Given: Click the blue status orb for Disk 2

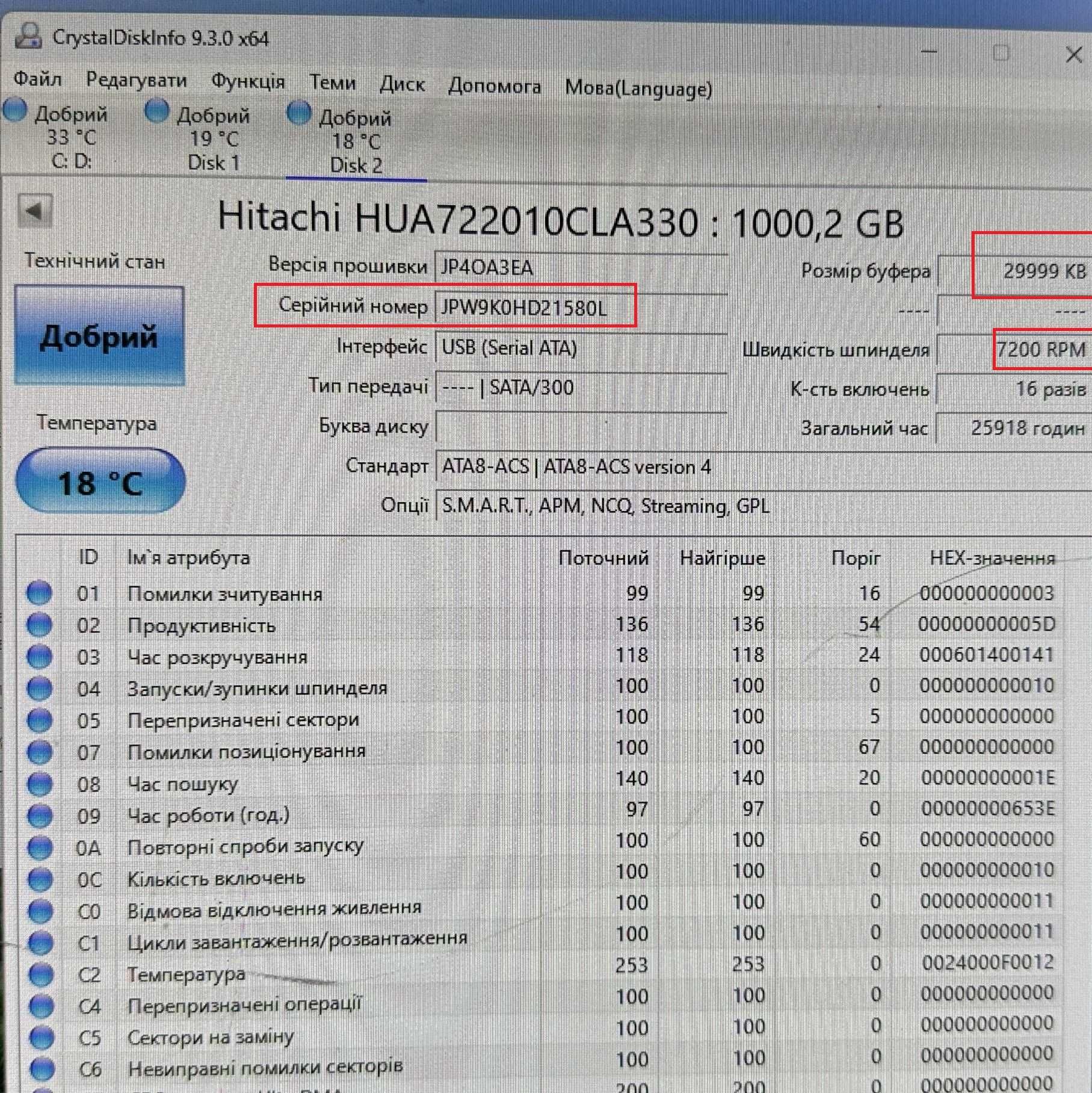Looking at the screenshot, I should click(299, 114).
